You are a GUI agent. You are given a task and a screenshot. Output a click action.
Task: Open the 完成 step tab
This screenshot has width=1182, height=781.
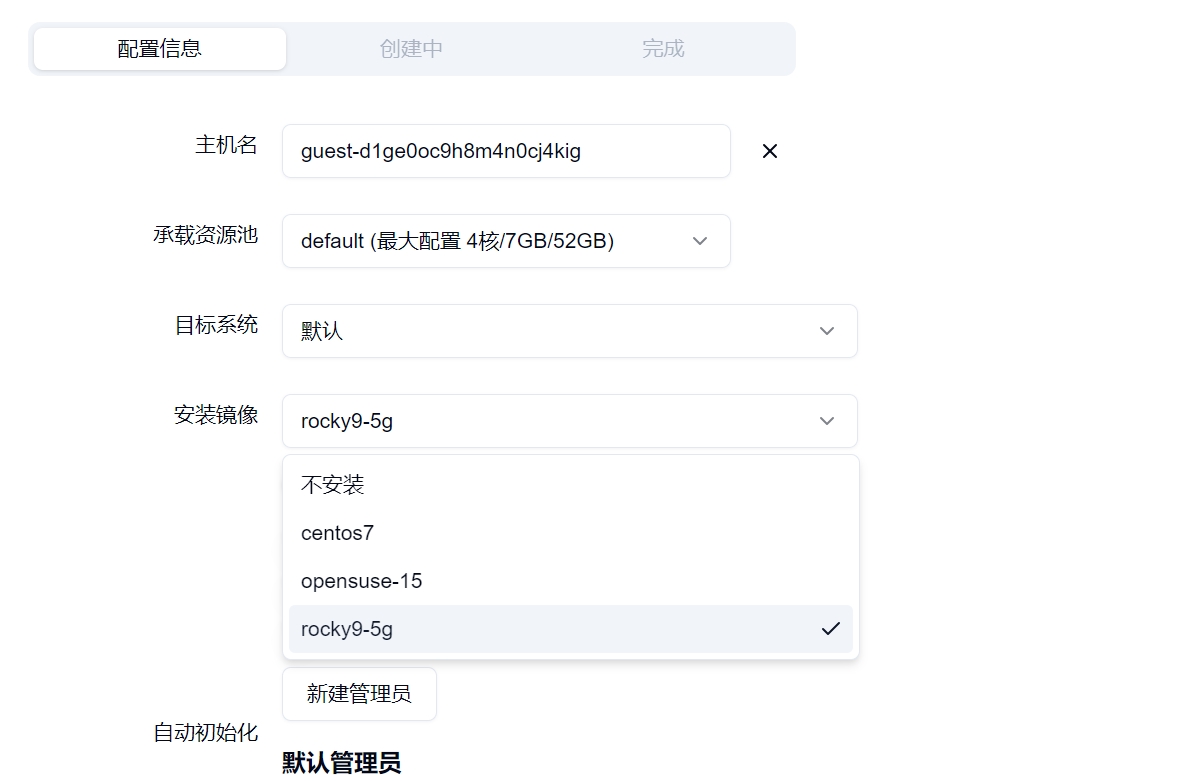[663, 49]
